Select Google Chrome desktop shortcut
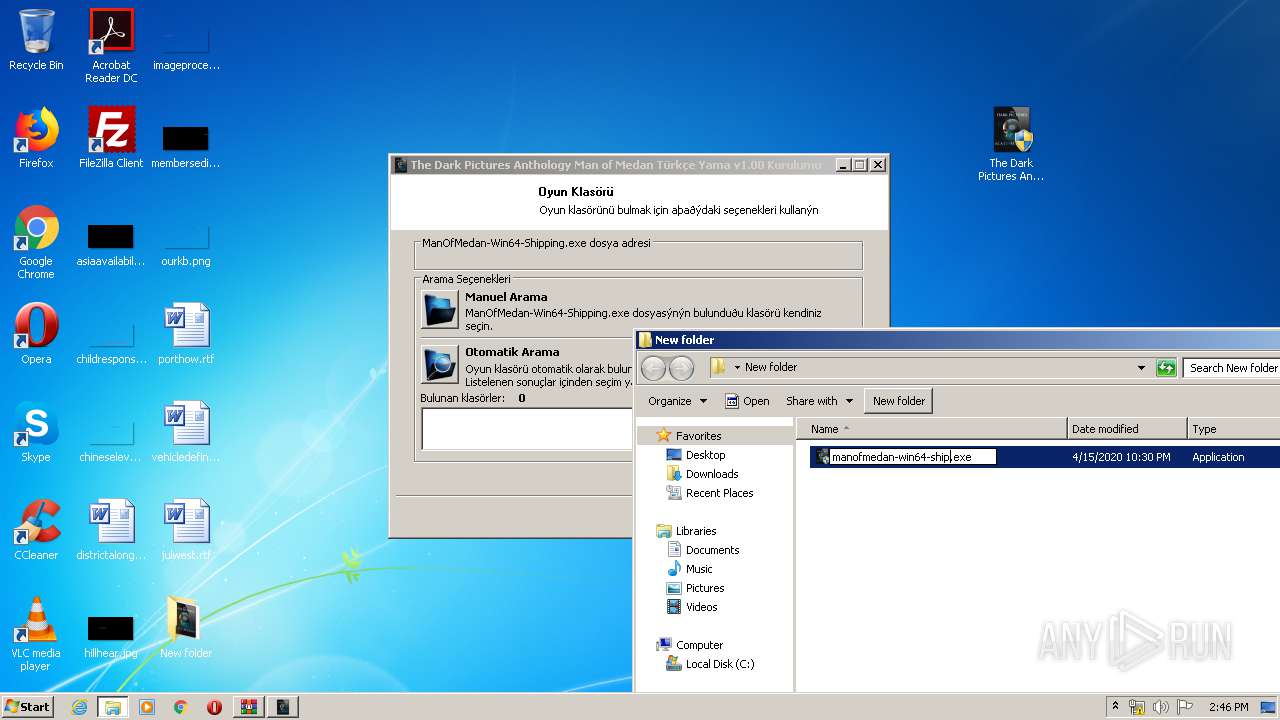Screen dimensions: 1280x720 [x=36, y=243]
